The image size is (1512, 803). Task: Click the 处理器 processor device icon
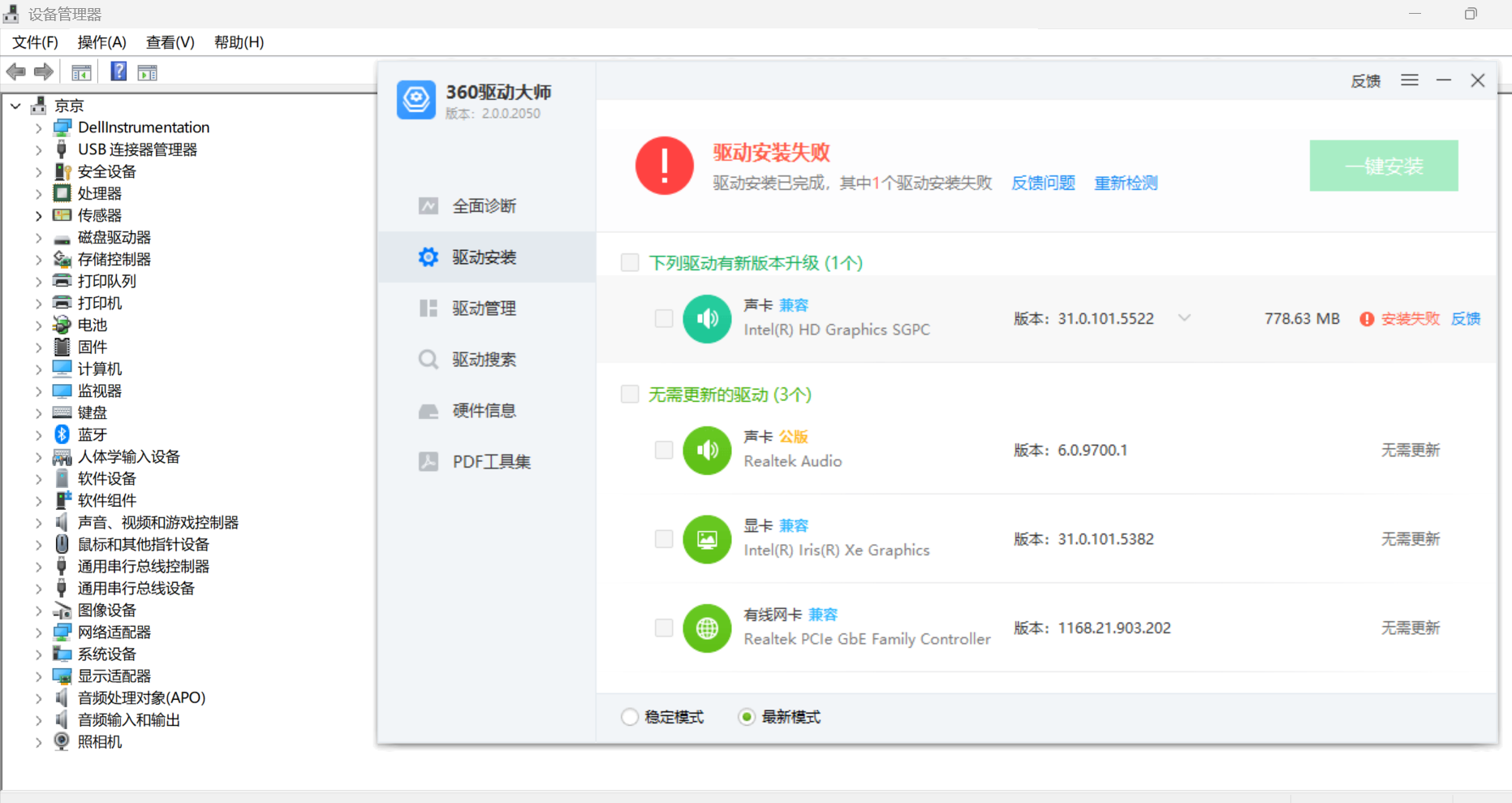(x=62, y=193)
